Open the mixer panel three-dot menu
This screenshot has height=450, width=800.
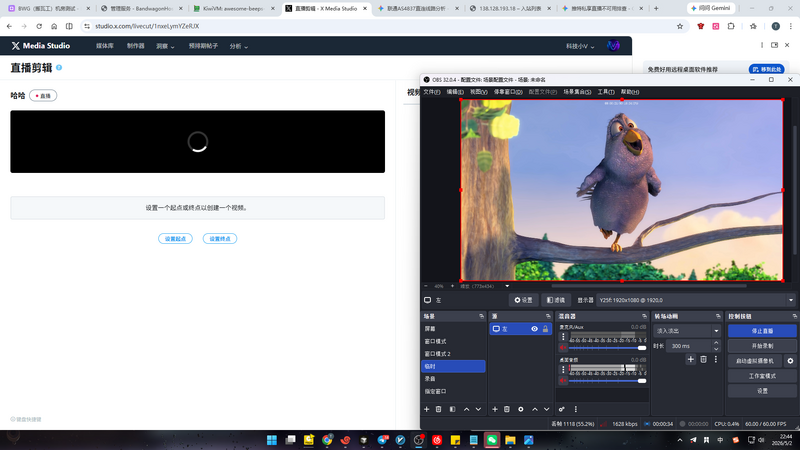(576, 409)
